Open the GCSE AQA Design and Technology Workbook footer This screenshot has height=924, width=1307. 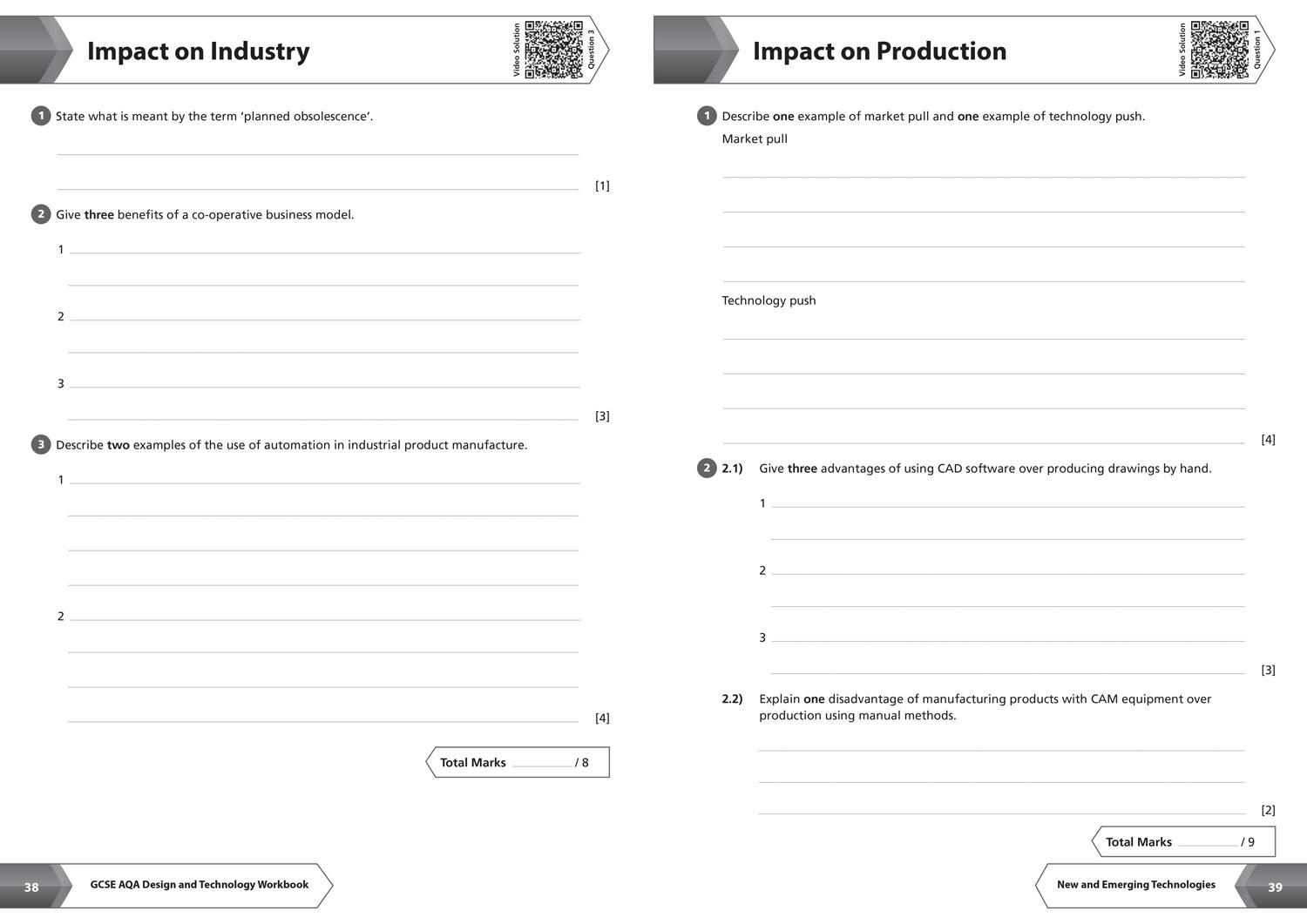click(x=199, y=884)
